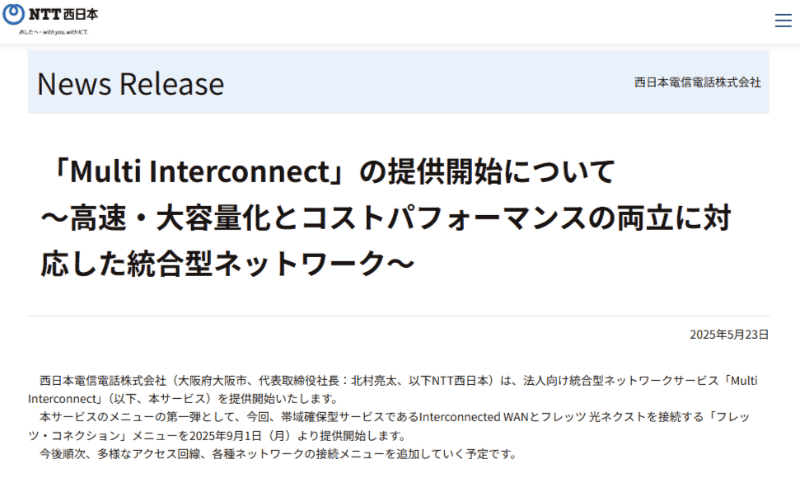This screenshot has height=497, width=800.
Task: Open the hamburger menu icon
Action: pos(782,20)
